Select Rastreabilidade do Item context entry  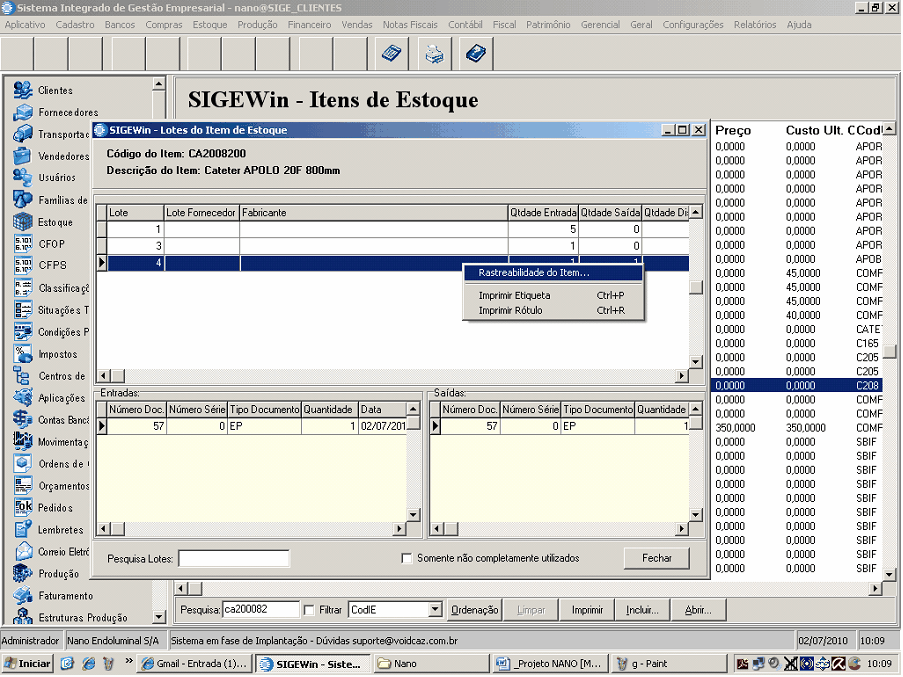coord(553,272)
